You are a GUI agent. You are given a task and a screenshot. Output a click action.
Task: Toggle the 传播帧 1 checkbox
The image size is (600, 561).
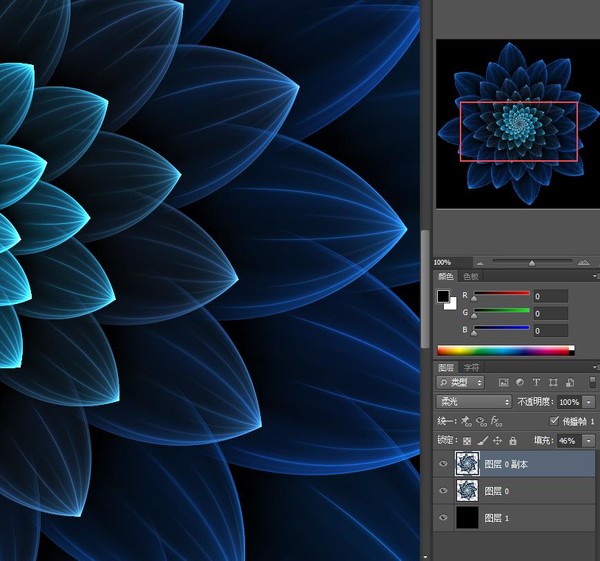(554, 421)
